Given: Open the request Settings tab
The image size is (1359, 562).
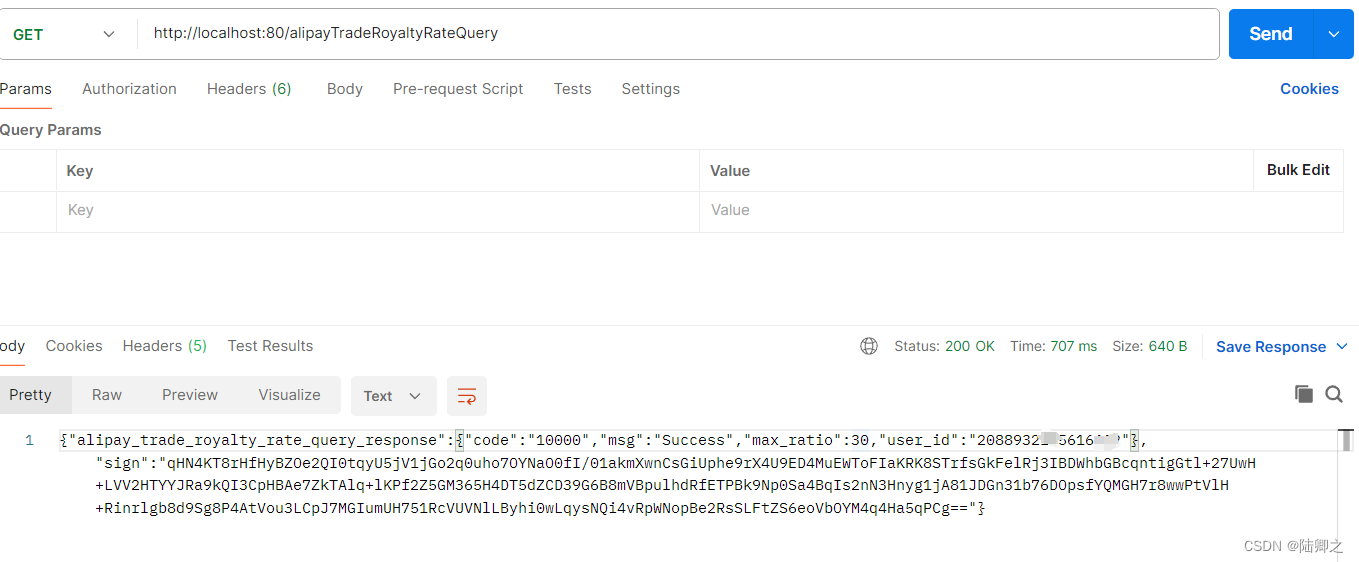Looking at the screenshot, I should pyautogui.click(x=650, y=89).
